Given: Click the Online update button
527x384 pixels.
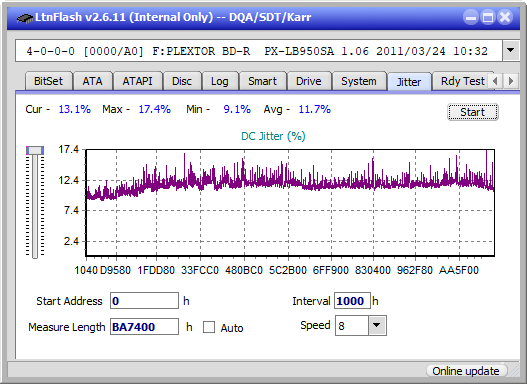Looking at the screenshot, I should pyautogui.click(x=466, y=371).
